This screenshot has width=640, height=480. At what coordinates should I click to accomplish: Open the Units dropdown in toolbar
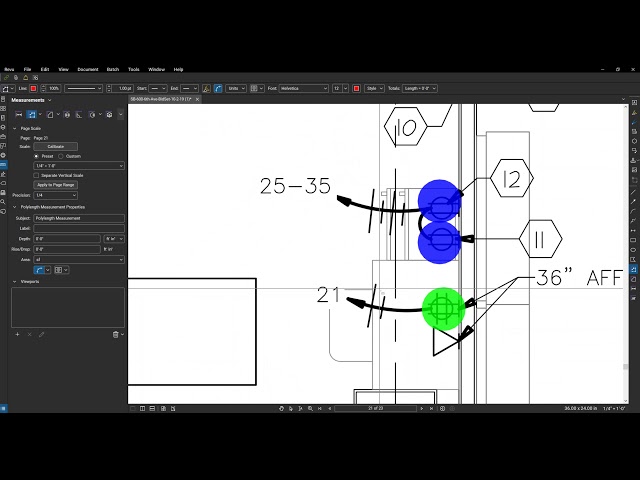(236, 89)
